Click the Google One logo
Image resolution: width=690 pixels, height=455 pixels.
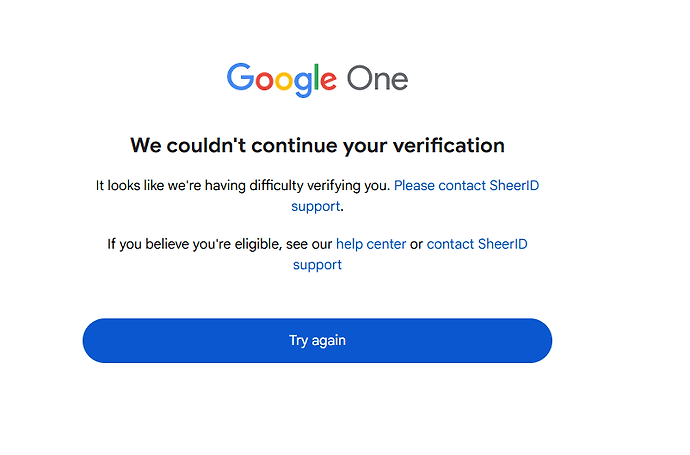pos(317,80)
